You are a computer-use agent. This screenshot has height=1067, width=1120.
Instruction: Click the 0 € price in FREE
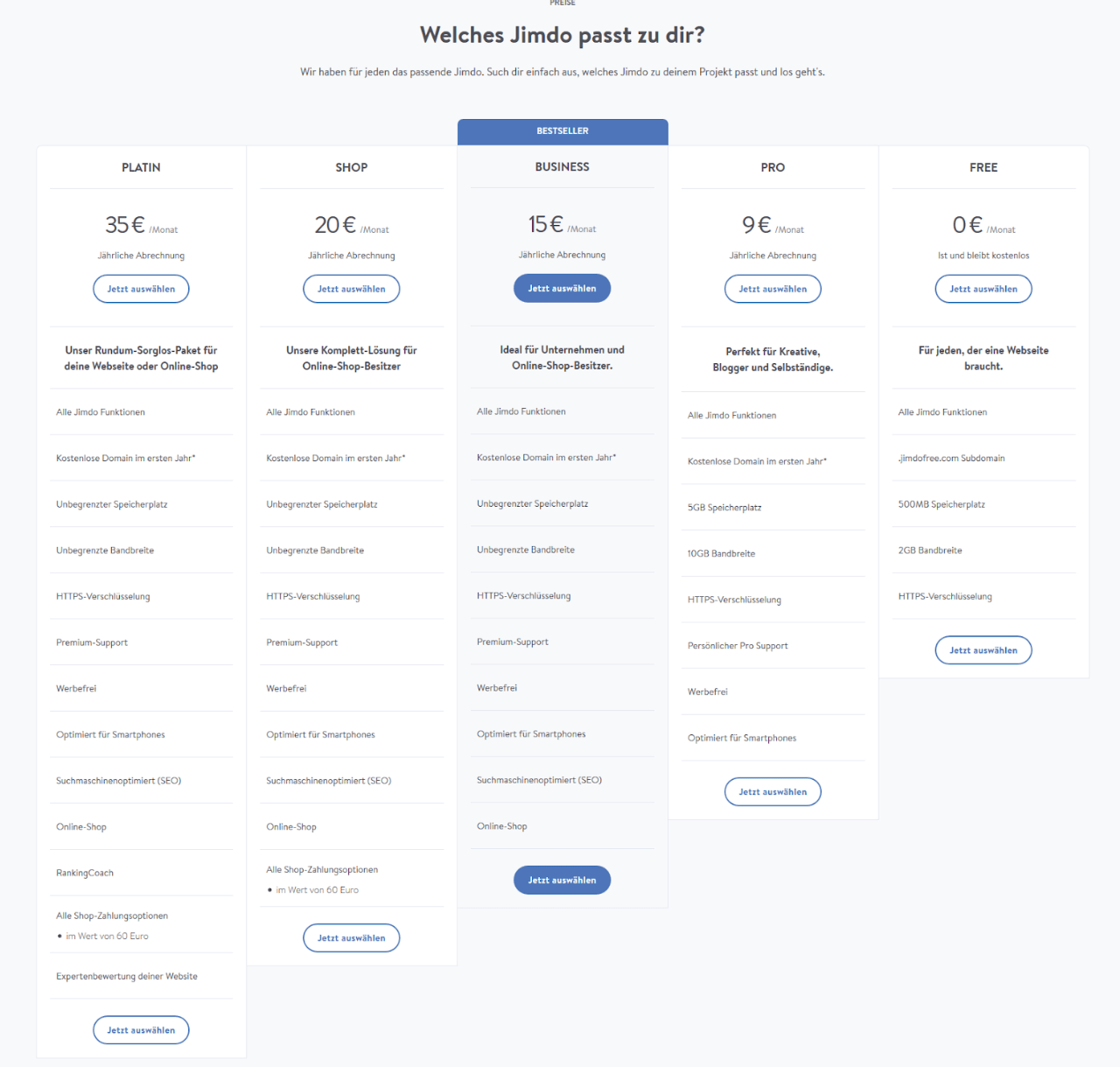click(x=968, y=225)
